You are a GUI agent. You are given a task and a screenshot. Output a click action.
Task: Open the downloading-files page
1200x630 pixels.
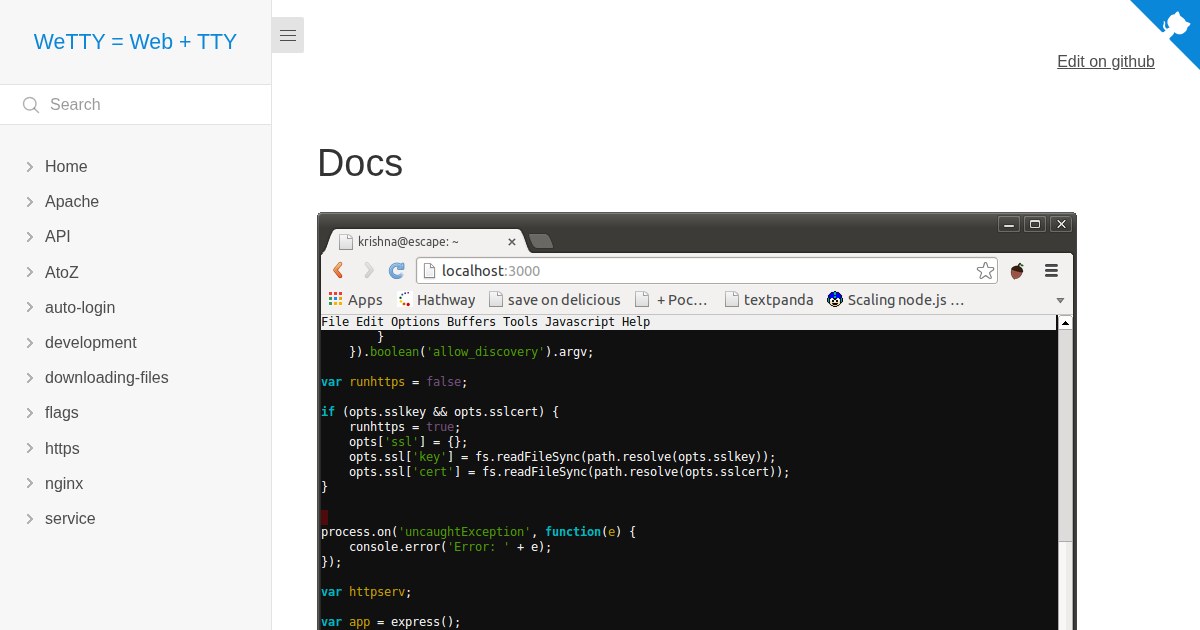point(107,378)
